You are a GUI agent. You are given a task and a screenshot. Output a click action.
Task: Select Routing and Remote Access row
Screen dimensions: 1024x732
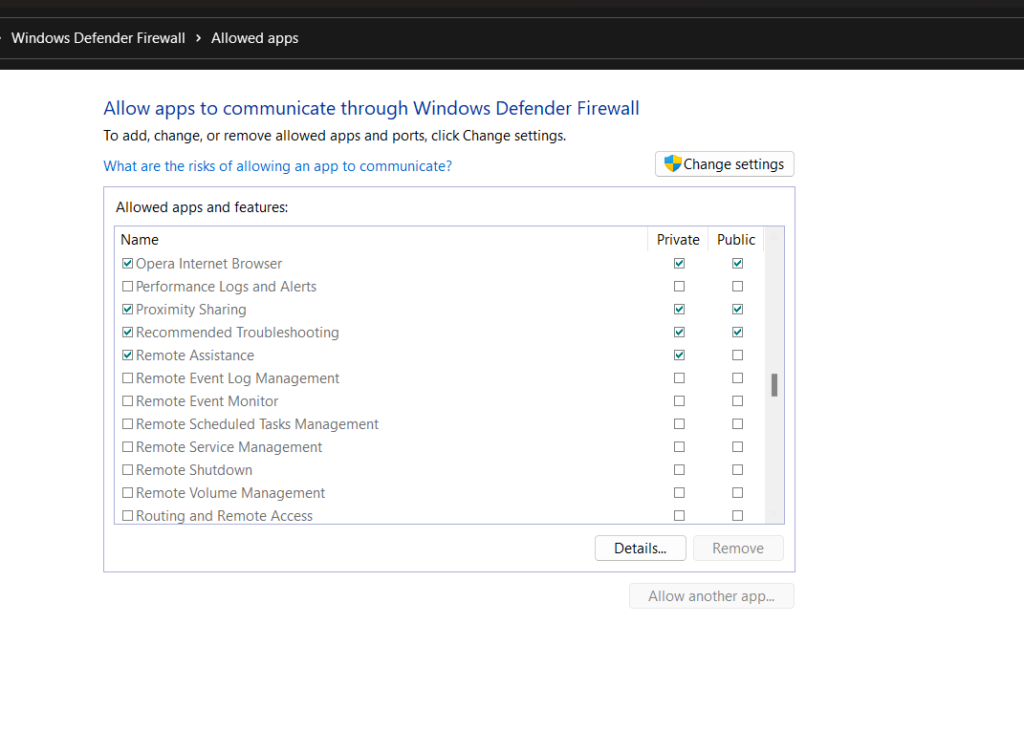[224, 516]
